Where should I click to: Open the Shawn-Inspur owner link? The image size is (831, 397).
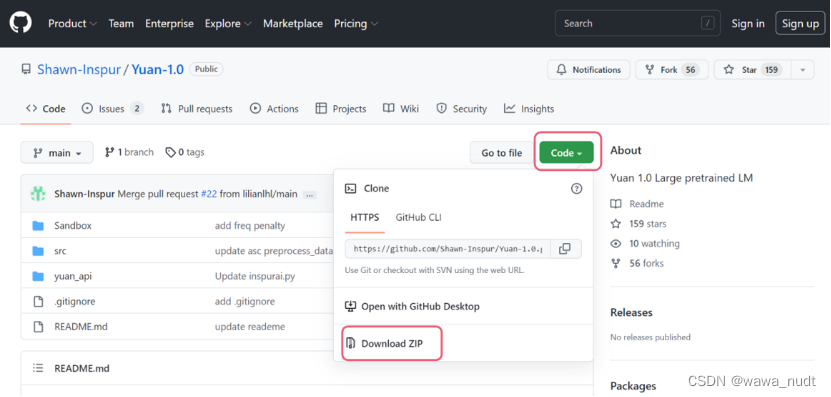tap(79, 69)
